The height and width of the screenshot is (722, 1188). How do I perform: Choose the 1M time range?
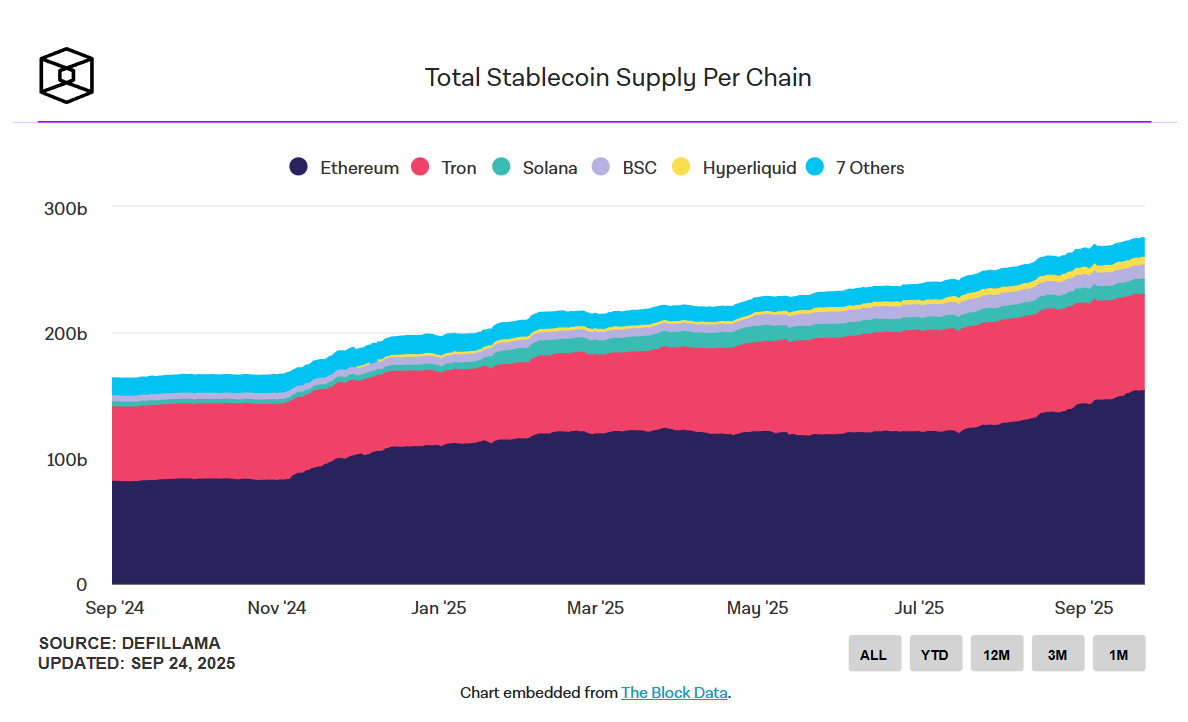(x=1118, y=654)
